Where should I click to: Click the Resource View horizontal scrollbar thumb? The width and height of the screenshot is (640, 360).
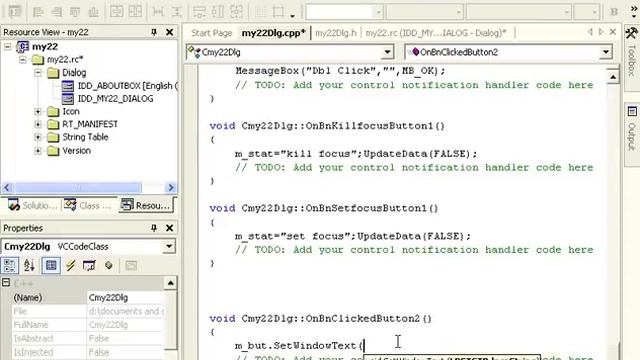tap(78, 188)
